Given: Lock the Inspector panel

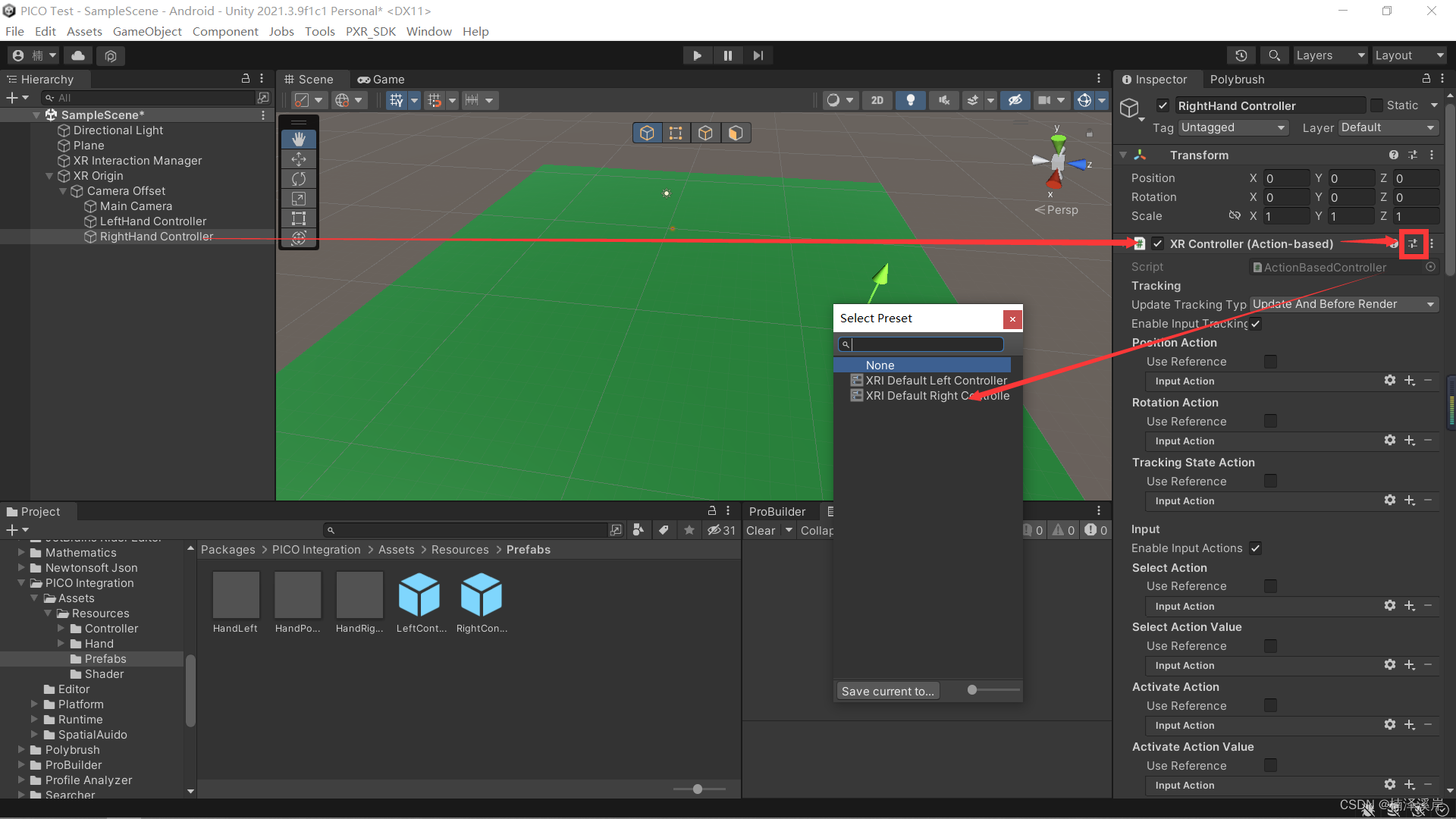Looking at the screenshot, I should click(1426, 79).
